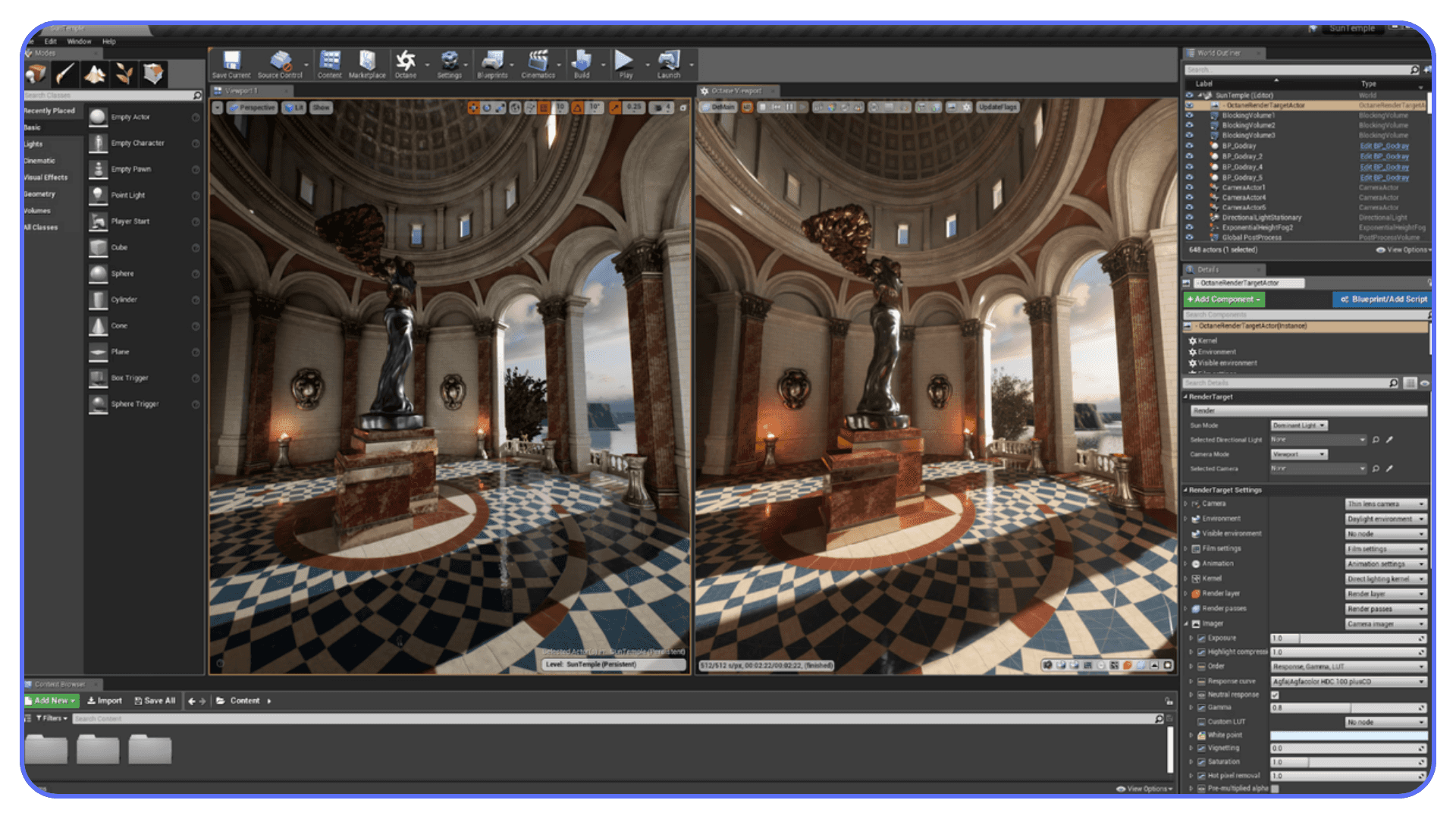Start Play mode from the toolbar
Image resolution: width=1456 pixels, height=819 pixels.
(623, 64)
